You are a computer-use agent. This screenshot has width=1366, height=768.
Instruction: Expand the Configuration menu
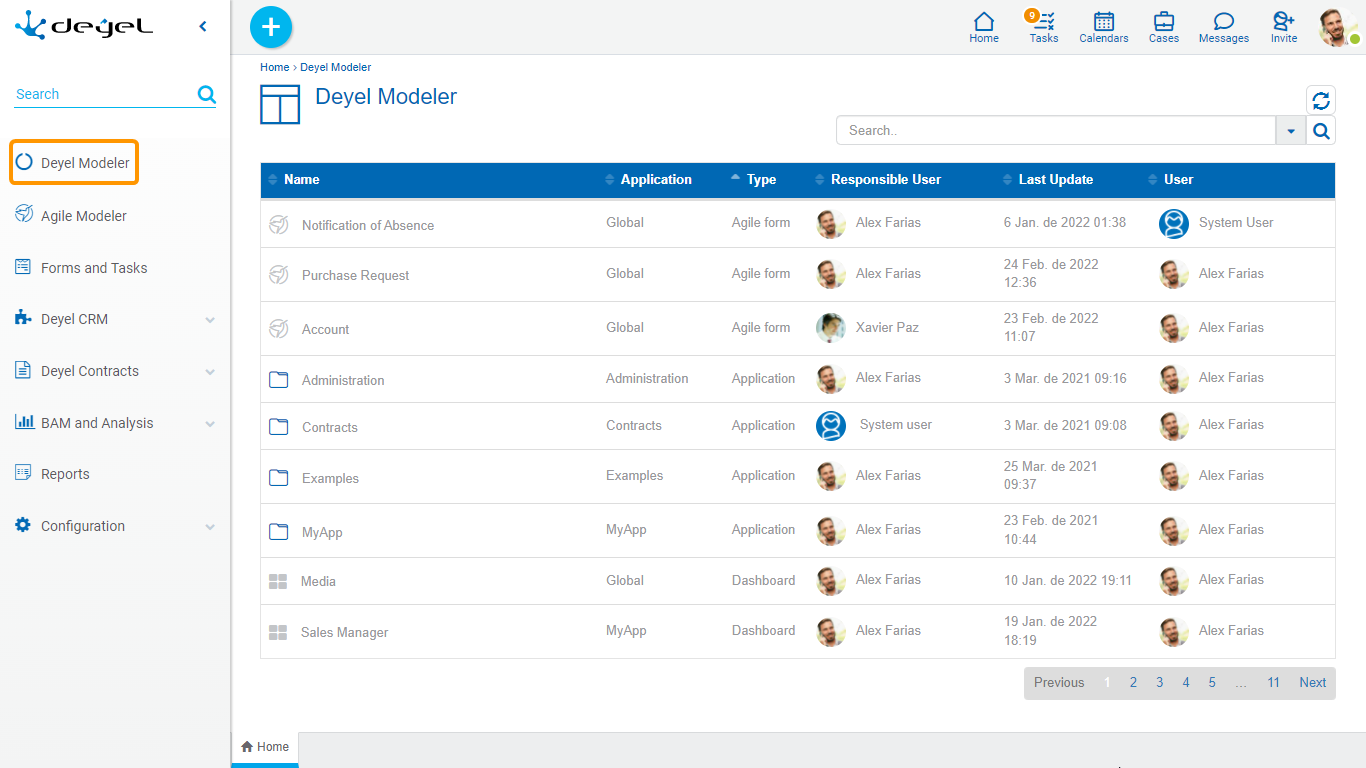pos(210,527)
